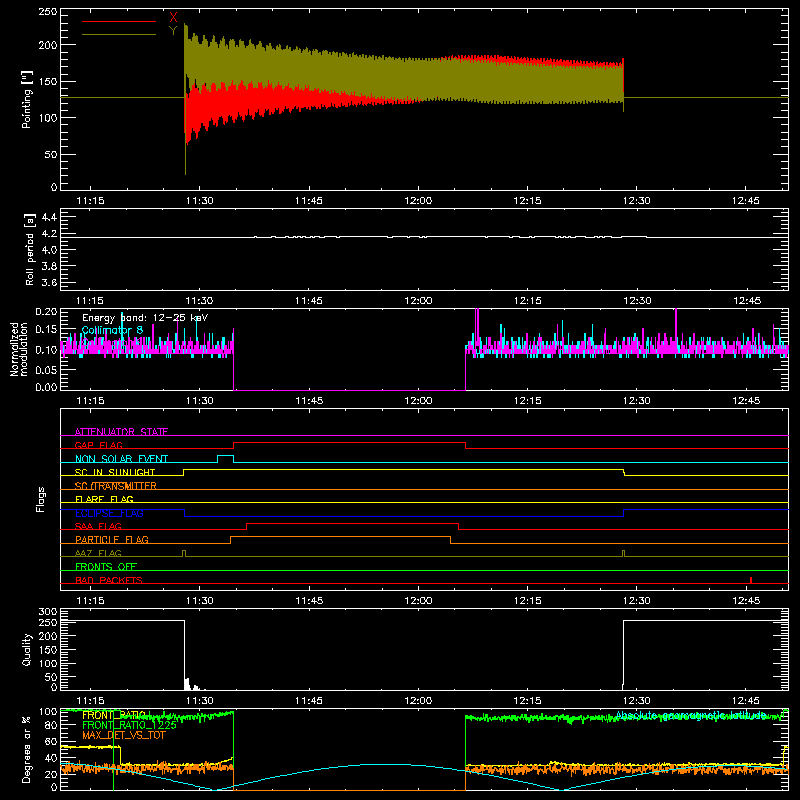The image size is (800, 800).
Task: Click the olive Y legend line
Action: click(119, 35)
